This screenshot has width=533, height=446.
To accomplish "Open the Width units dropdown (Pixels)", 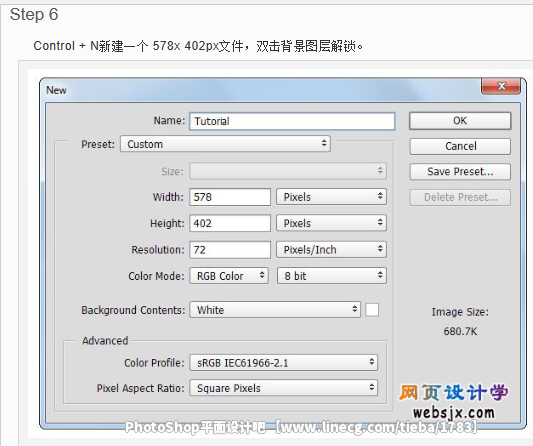I will [x=331, y=197].
